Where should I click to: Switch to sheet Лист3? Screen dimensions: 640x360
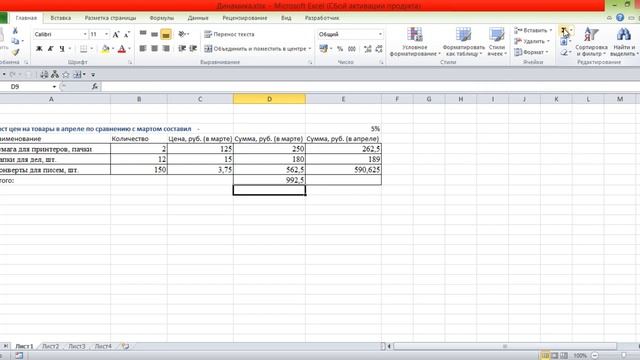(77, 346)
